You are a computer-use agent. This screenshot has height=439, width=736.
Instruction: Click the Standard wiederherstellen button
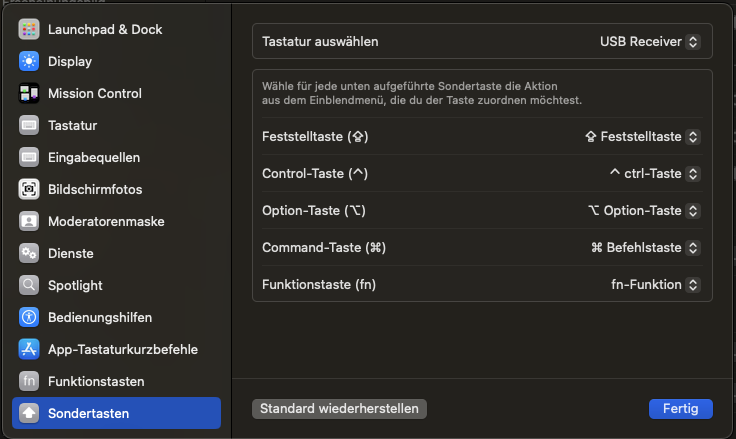click(339, 408)
